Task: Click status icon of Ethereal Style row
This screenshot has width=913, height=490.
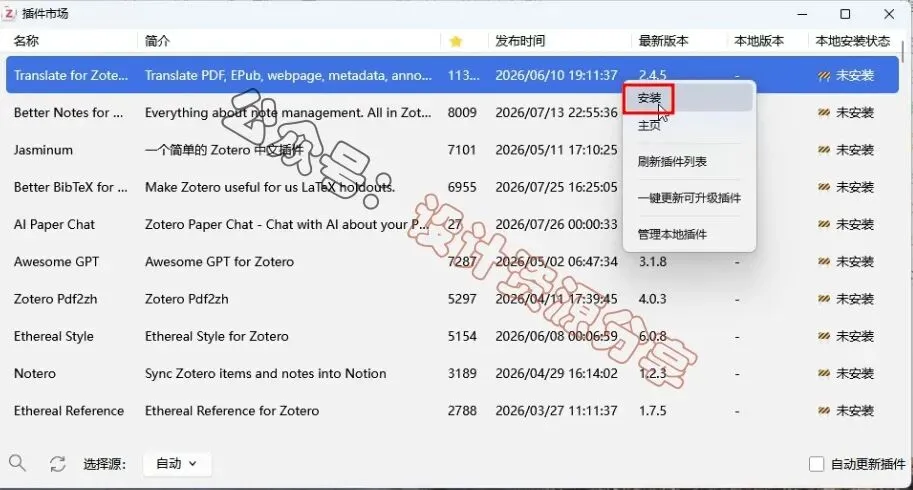Action: (x=823, y=336)
